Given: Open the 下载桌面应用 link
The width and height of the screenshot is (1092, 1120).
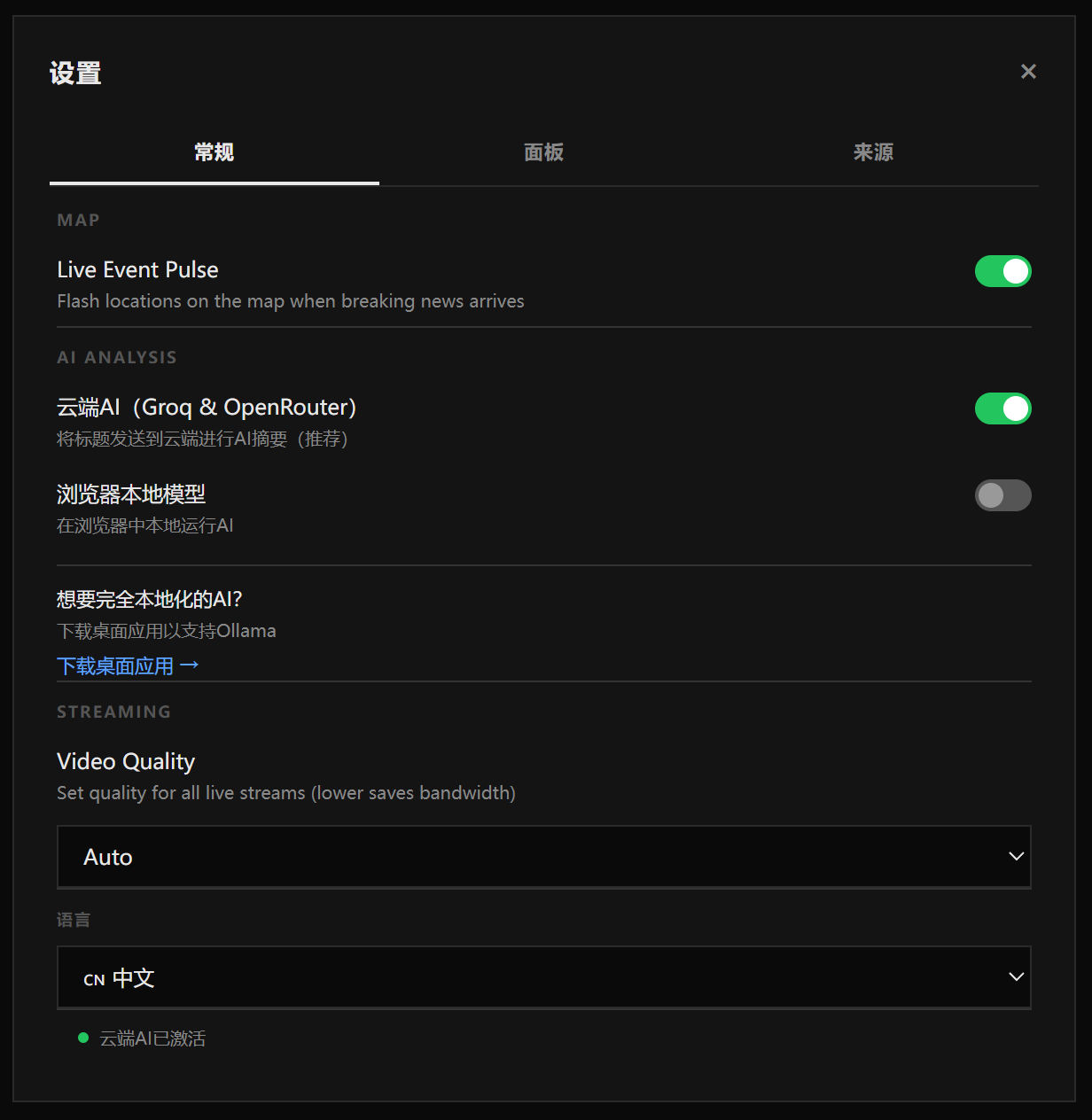Looking at the screenshot, I should pos(119,665).
